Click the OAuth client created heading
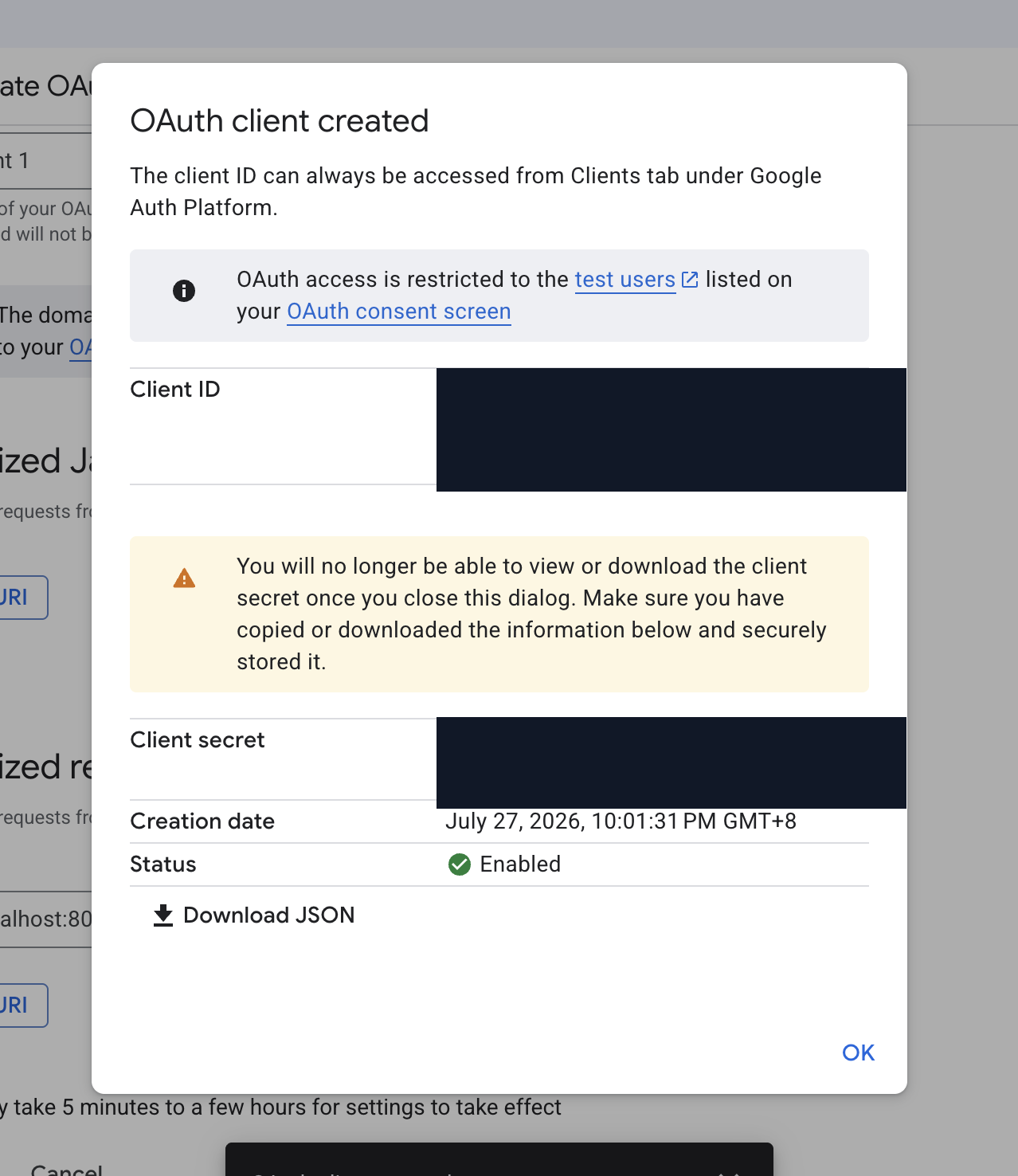The width and height of the screenshot is (1018, 1176). point(280,121)
